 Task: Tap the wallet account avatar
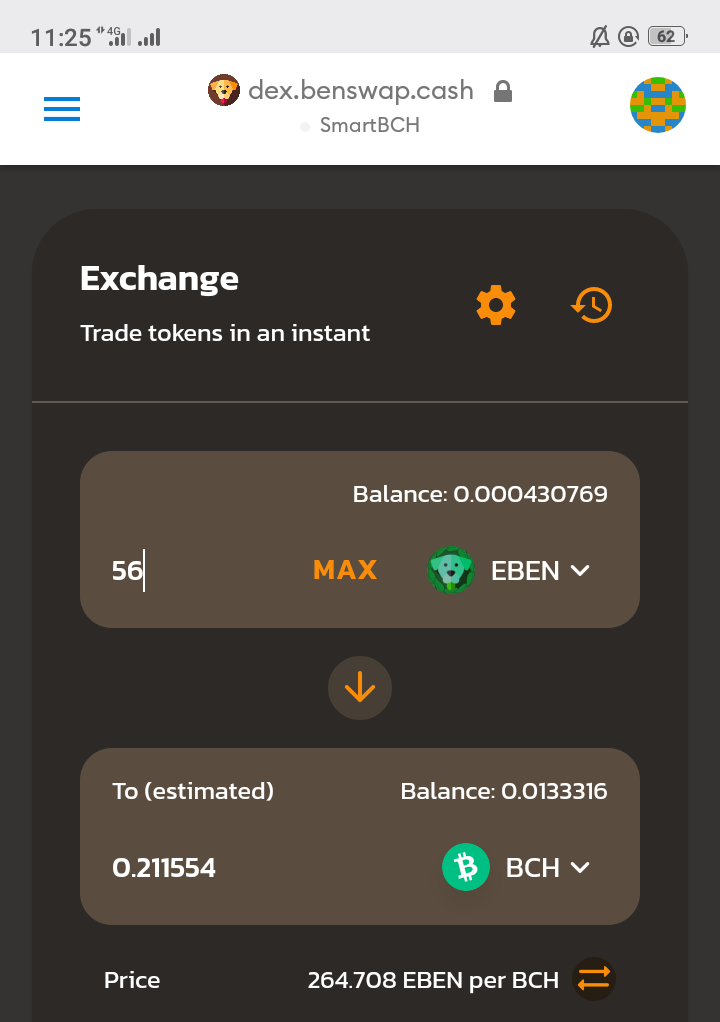pos(657,105)
